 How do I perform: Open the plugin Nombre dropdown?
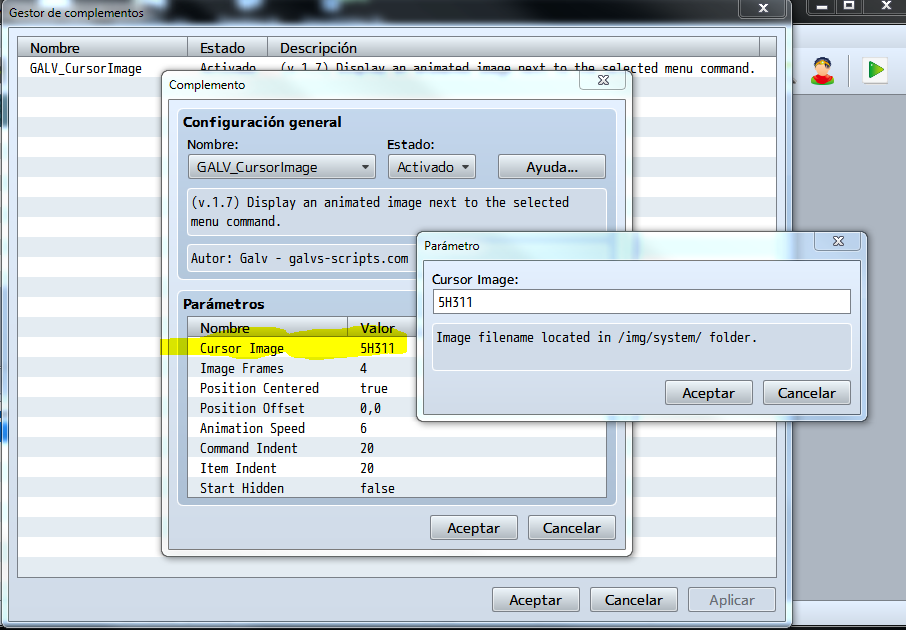tap(281, 166)
